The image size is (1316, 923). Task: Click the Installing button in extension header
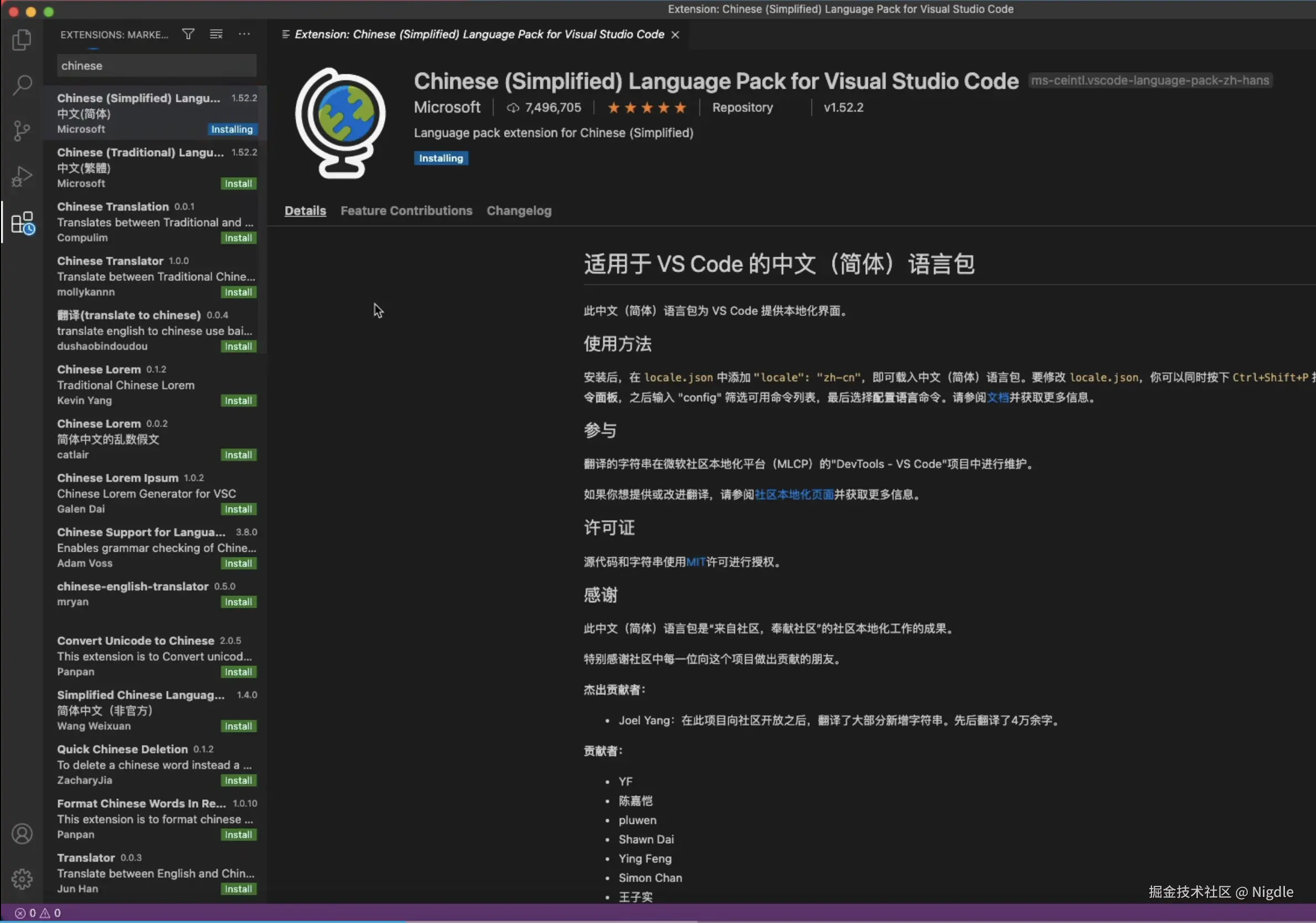pos(441,158)
